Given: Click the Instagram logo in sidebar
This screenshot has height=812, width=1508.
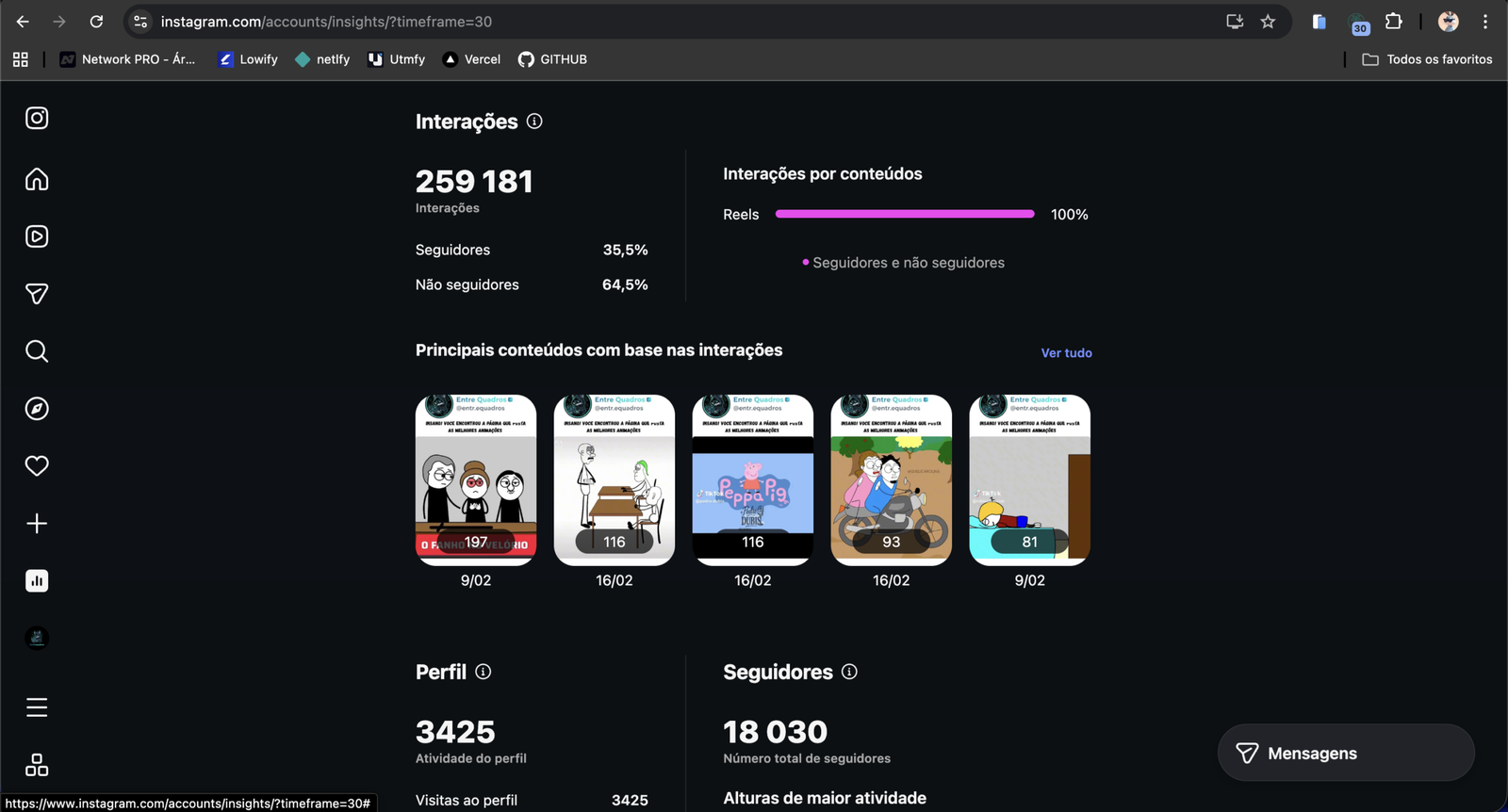Looking at the screenshot, I should (37, 118).
